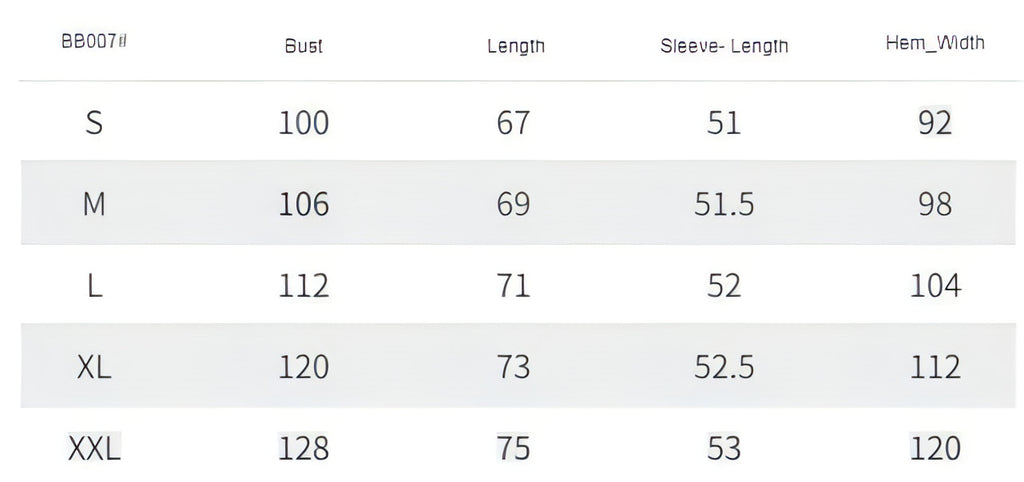Click the Hem width value 104
Image resolution: width=1024 pixels, height=482 pixels.
pos(935,286)
